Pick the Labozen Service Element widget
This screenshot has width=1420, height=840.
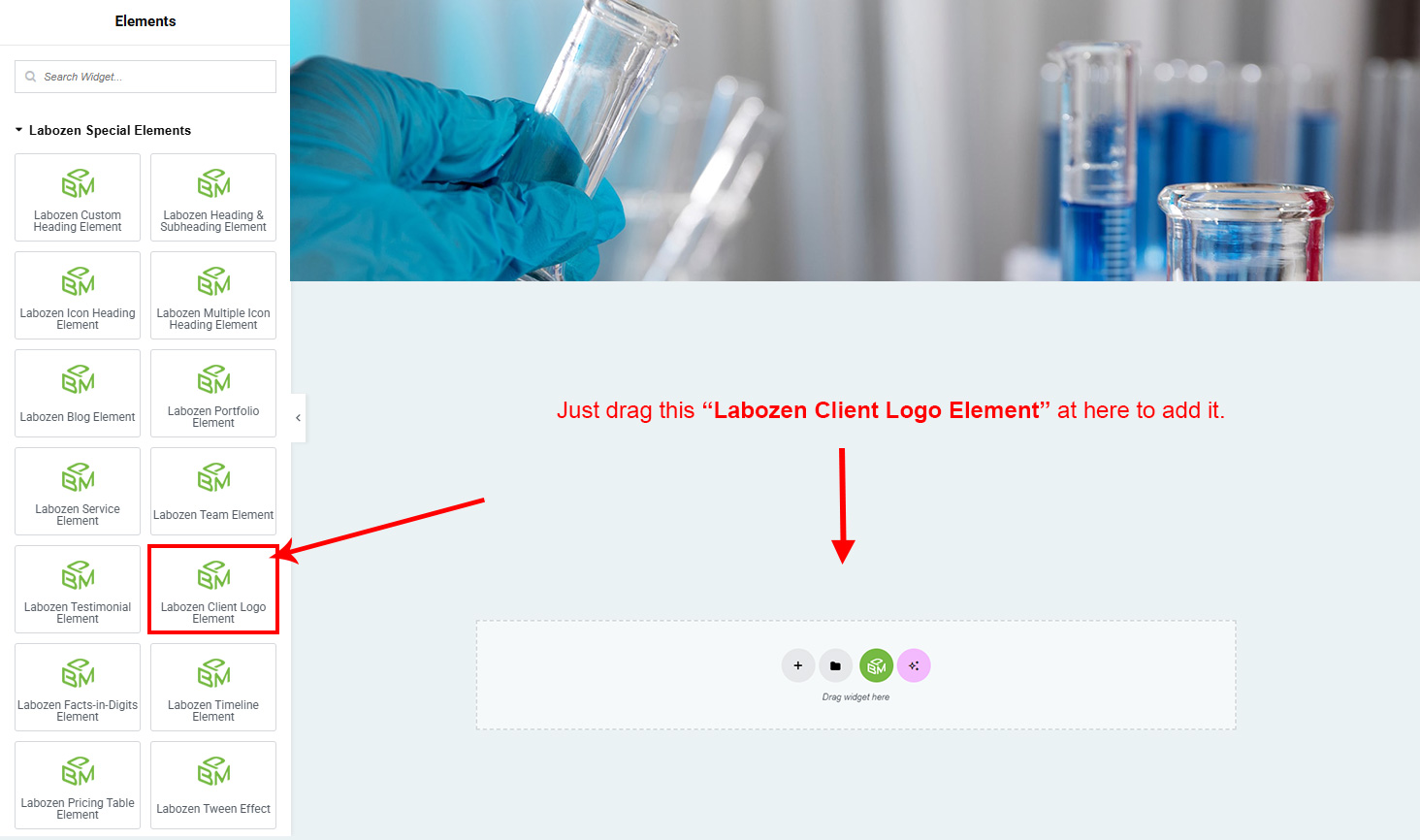coord(78,492)
